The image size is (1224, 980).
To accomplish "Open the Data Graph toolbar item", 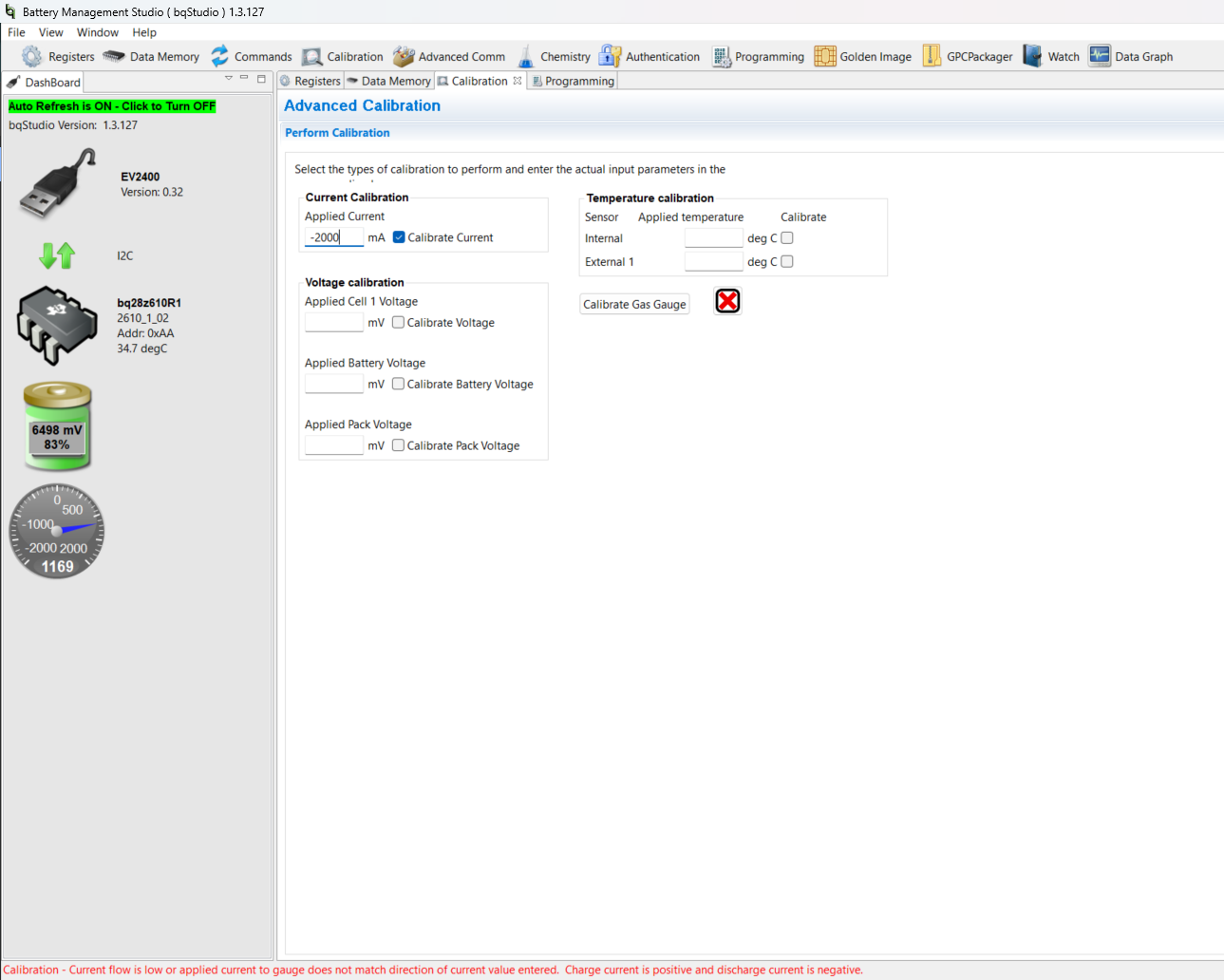I will [x=1131, y=57].
